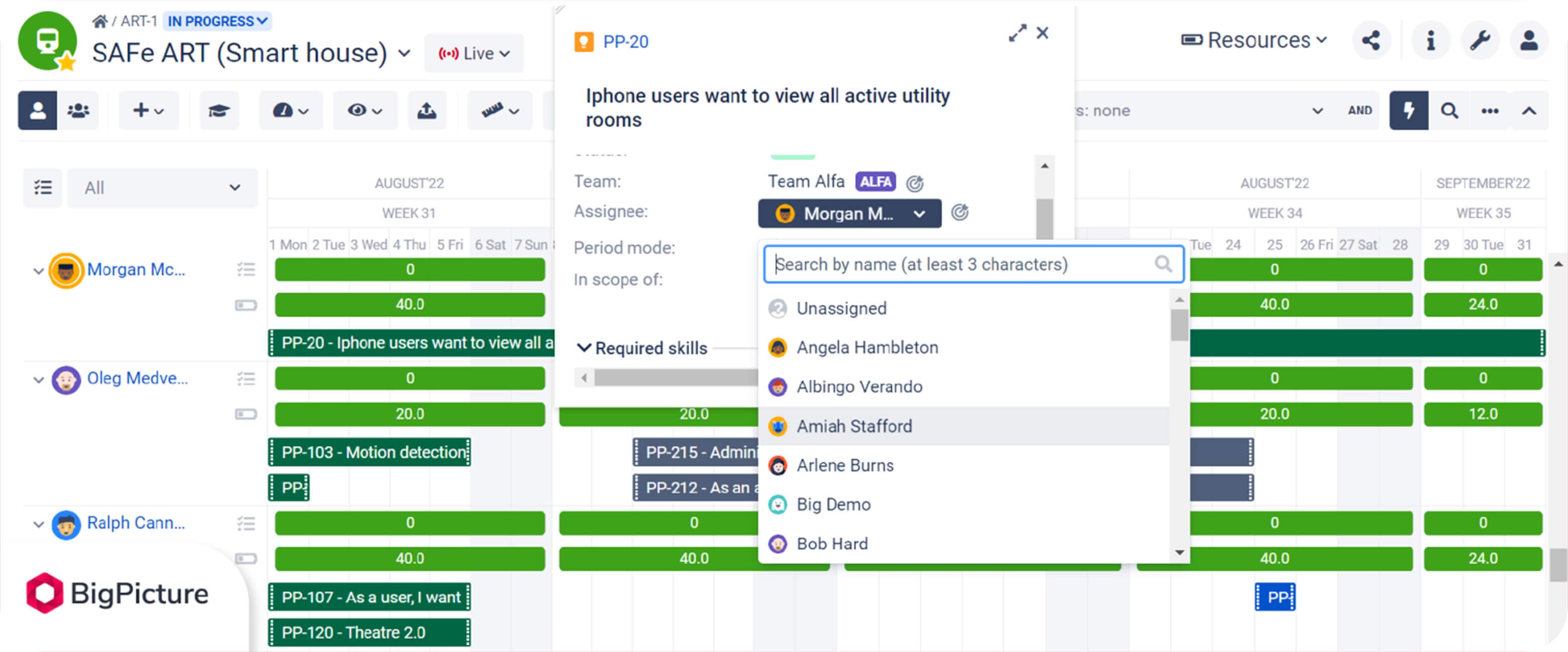Open the info icon

pyautogui.click(x=1430, y=41)
